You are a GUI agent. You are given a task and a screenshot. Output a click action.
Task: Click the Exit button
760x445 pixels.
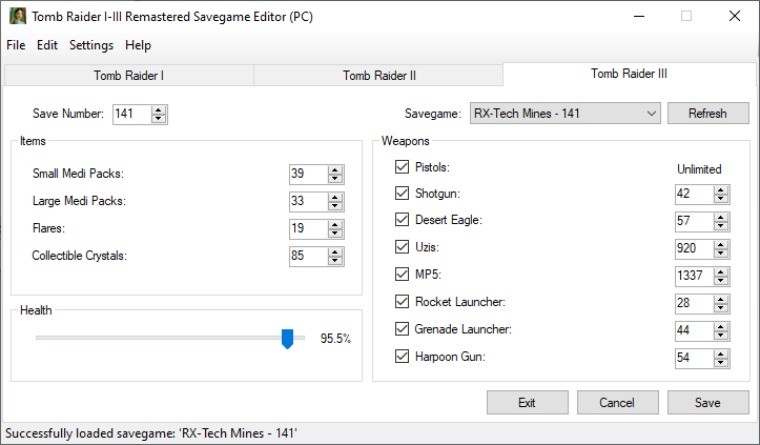(x=527, y=402)
